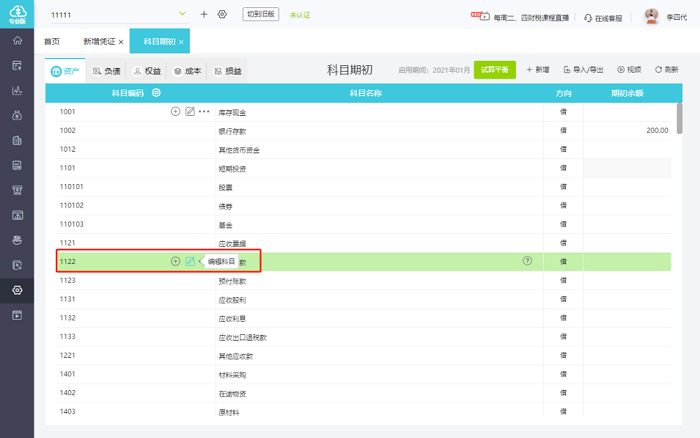Click the gear icon next to account selector
Image resolution: width=700 pixels, height=438 pixels.
222,14
